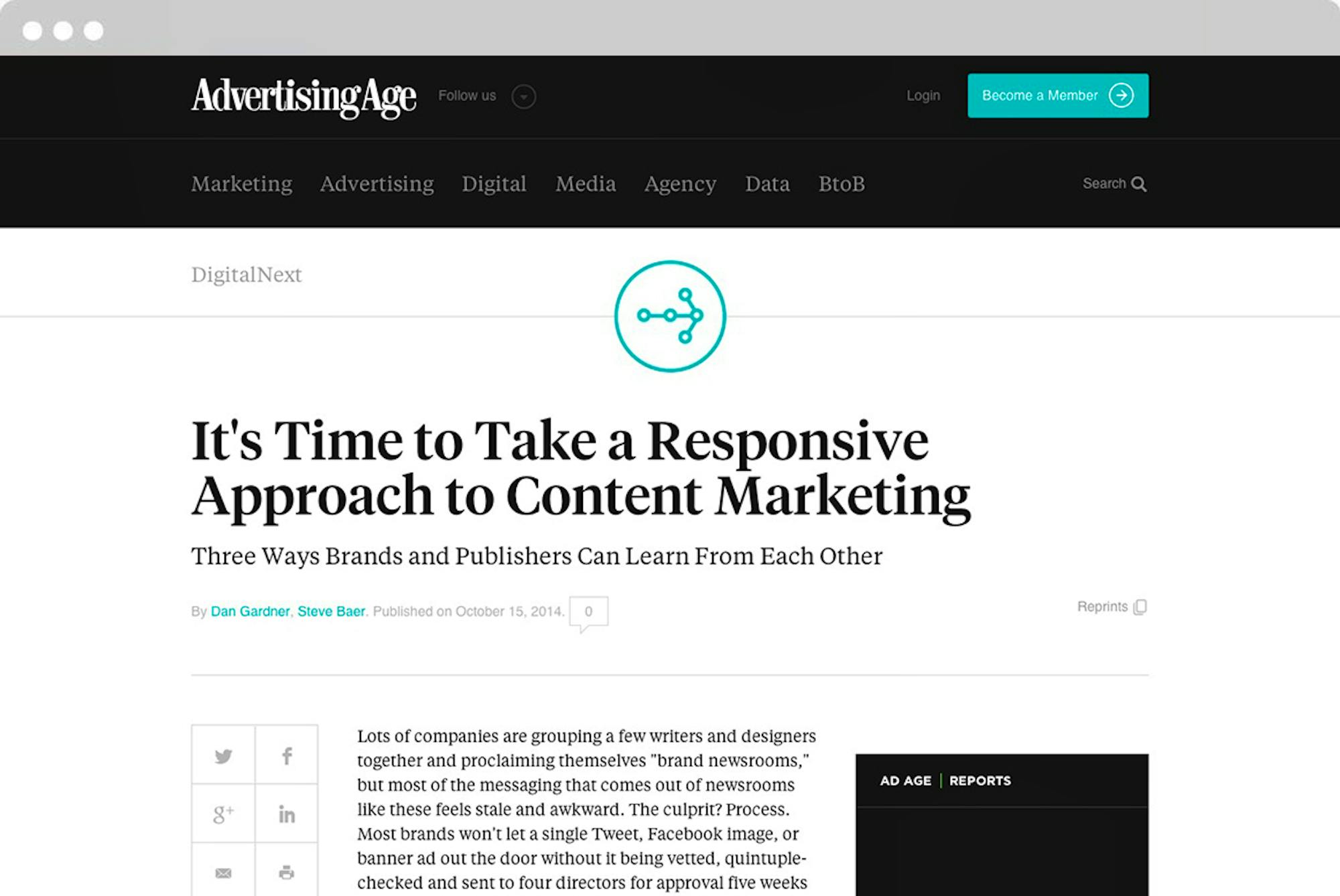Share via the LinkedIn icon
The width and height of the screenshot is (1340, 896).
(x=287, y=814)
